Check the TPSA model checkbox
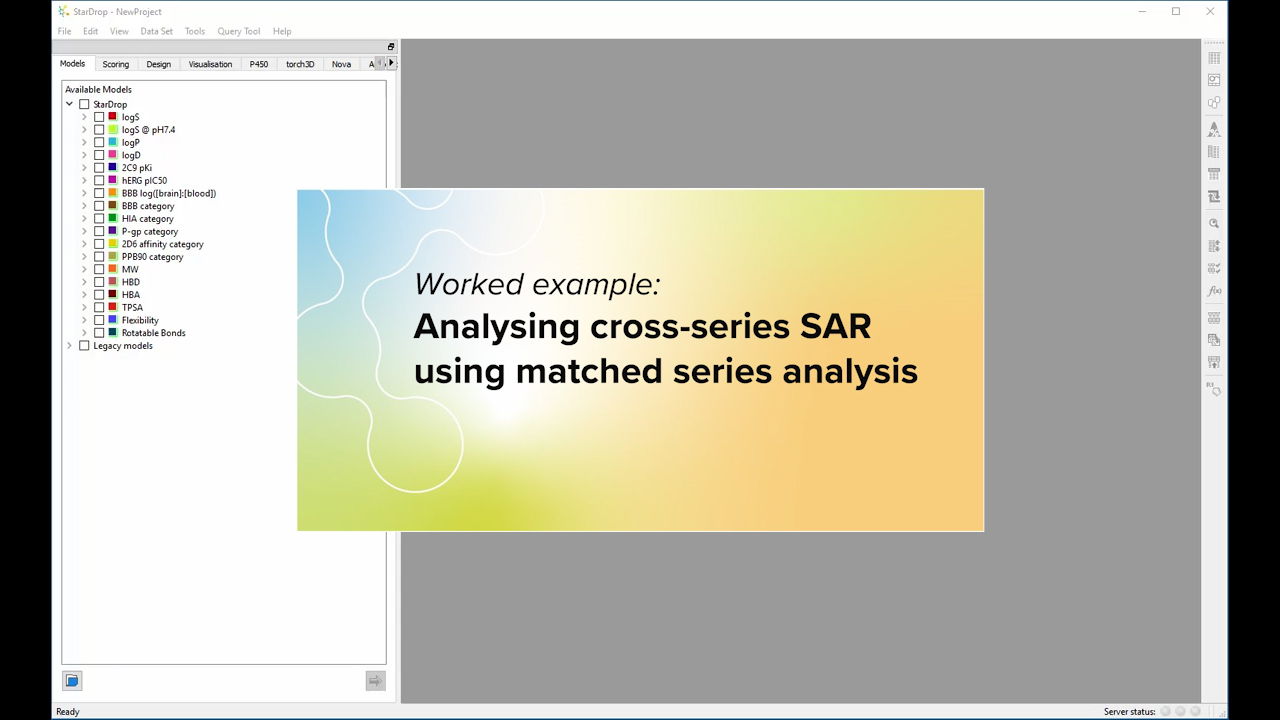The width and height of the screenshot is (1280, 720). [x=99, y=307]
